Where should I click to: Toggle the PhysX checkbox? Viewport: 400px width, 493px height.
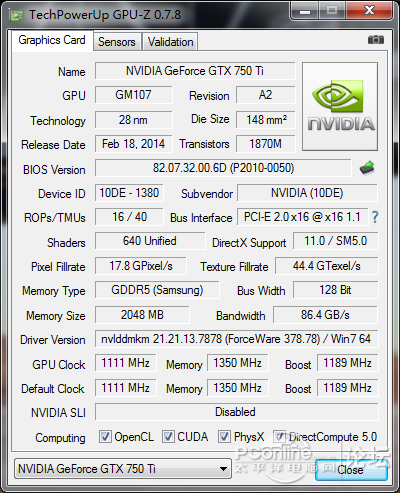[x=224, y=437]
